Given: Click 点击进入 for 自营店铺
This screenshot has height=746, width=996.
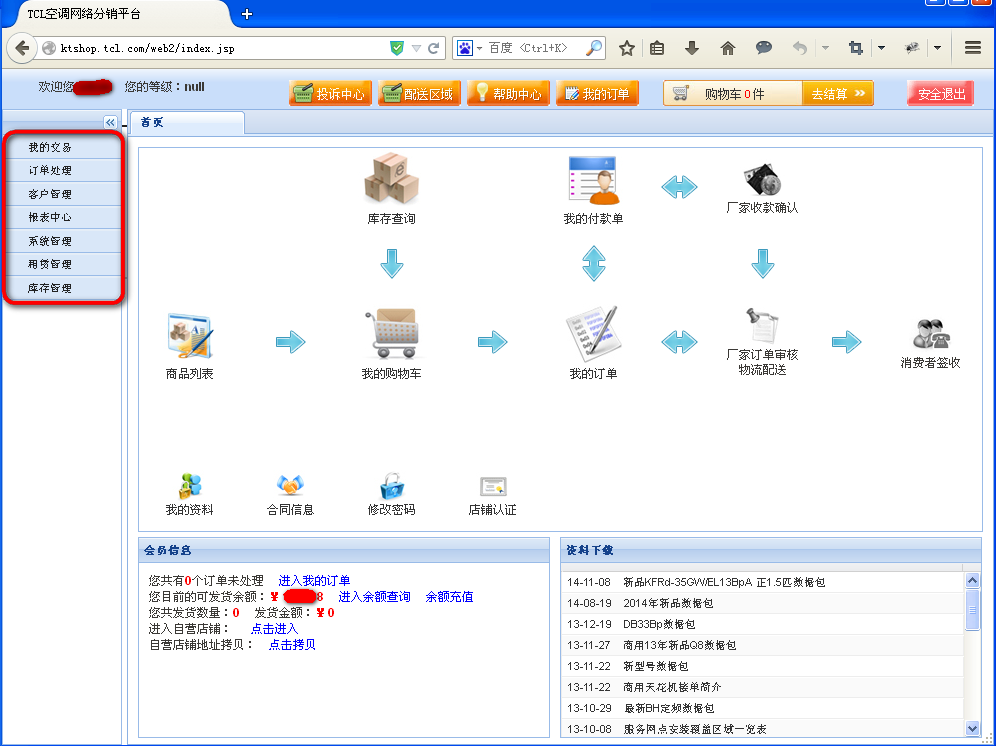Looking at the screenshot, I should tap(274, 629).
